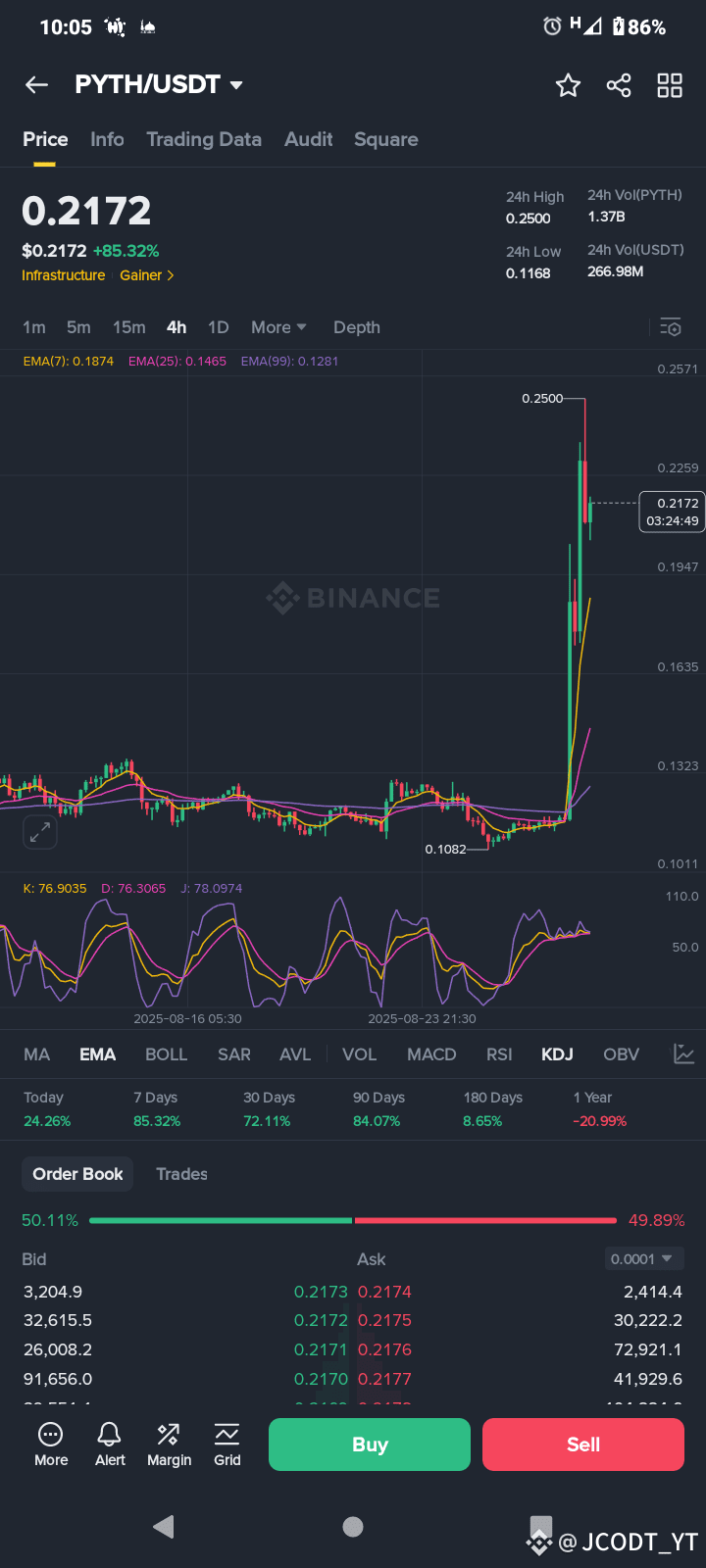Tap the 0.1082 low marker on chart

(446, 849)
